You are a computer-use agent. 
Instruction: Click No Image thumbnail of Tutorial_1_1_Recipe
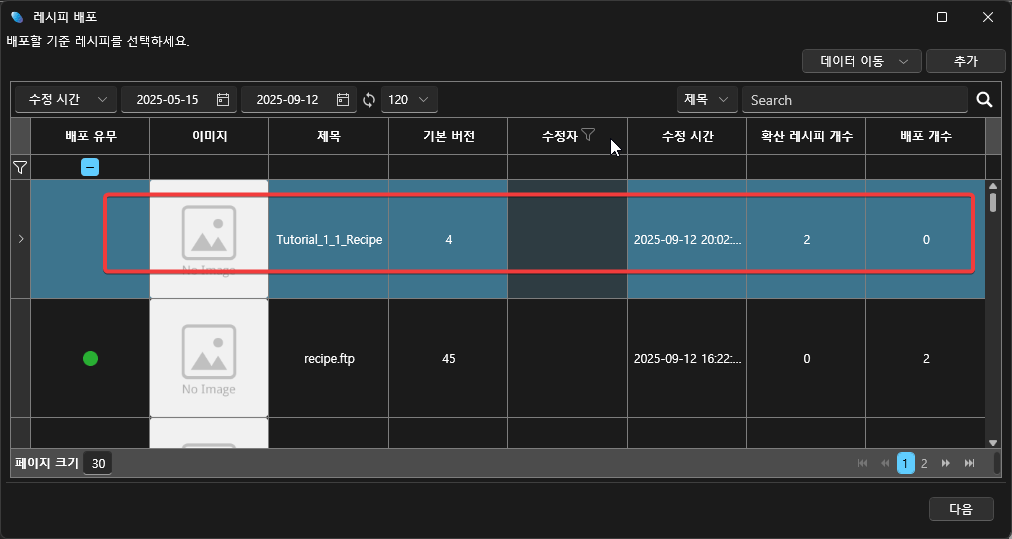pyautogui.click(x=209, y=239)
